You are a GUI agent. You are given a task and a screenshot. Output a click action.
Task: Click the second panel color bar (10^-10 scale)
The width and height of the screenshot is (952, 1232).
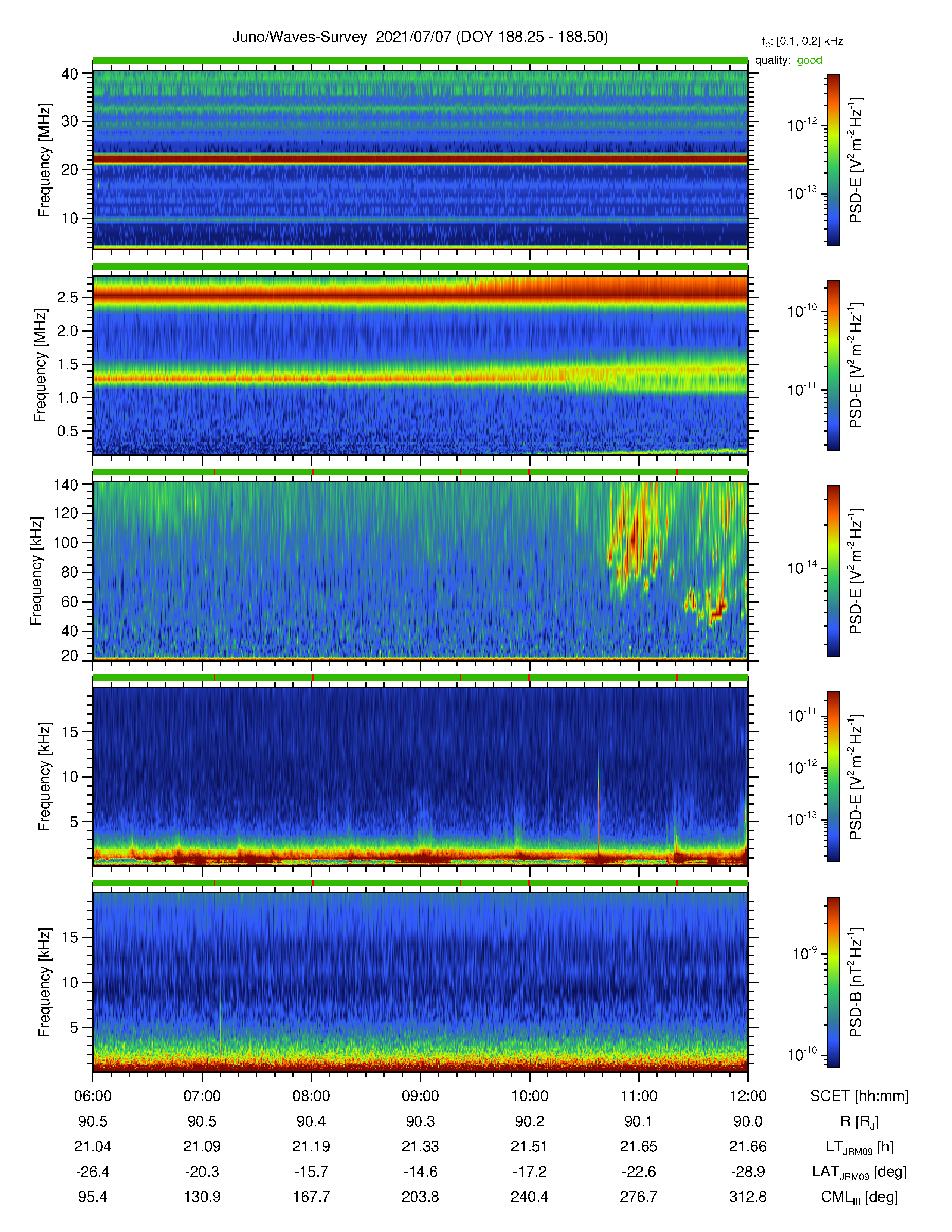click(x=833, y=365)
